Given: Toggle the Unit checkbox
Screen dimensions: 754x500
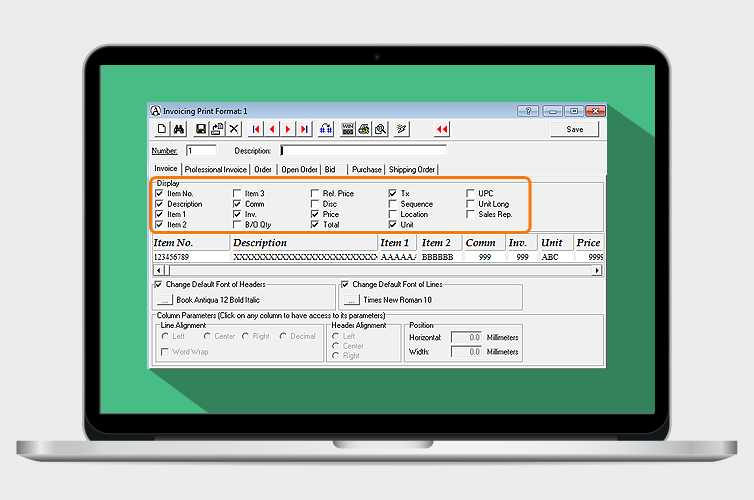Looking at the screenshot, I should coord(393,225).
